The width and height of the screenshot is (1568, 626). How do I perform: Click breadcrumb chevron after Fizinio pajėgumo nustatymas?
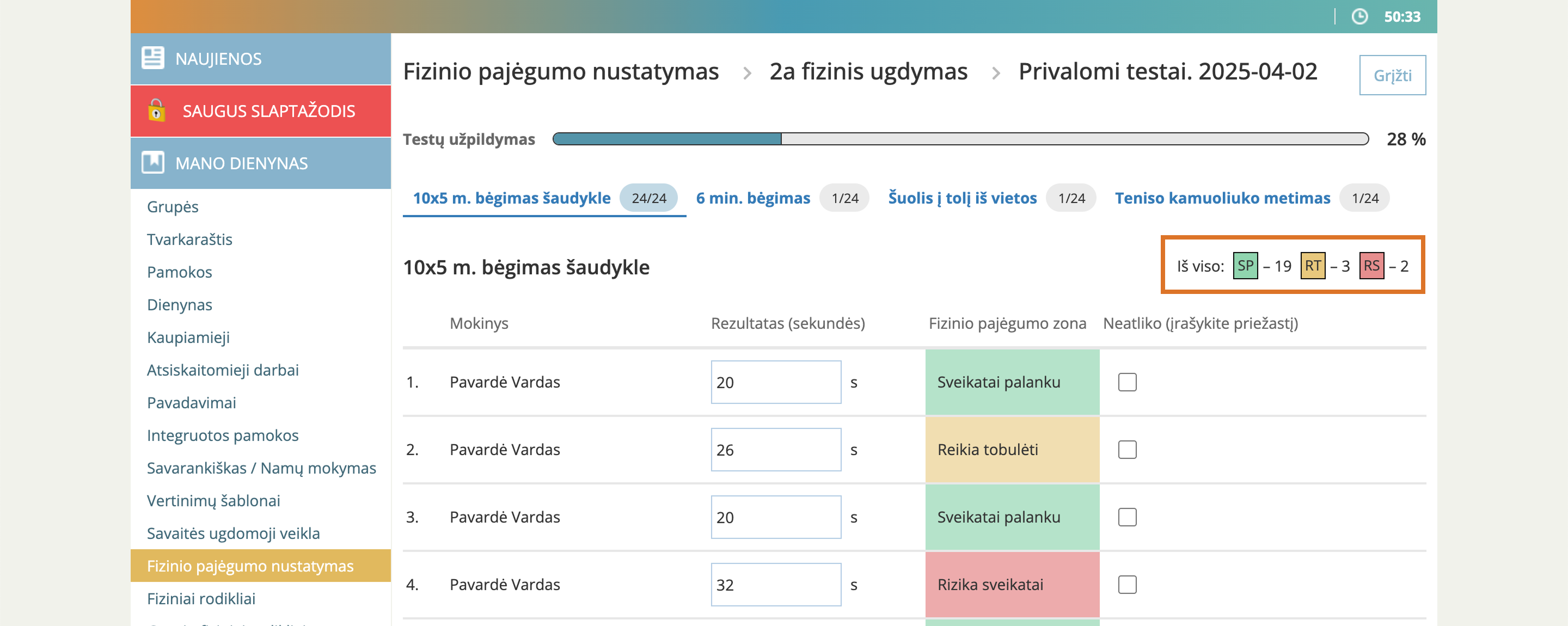pos(747,73)
